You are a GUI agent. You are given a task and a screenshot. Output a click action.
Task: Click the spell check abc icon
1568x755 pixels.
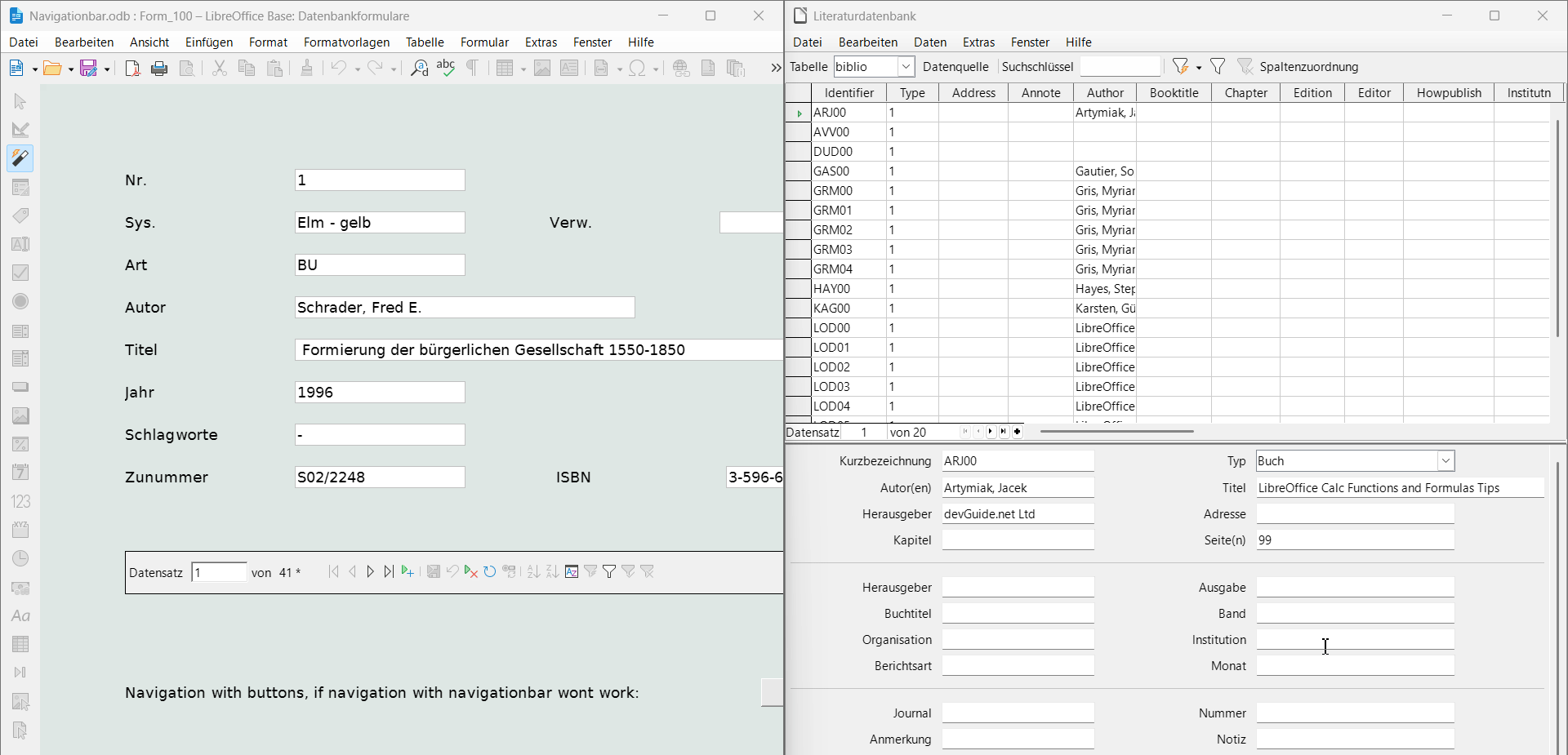446,69
